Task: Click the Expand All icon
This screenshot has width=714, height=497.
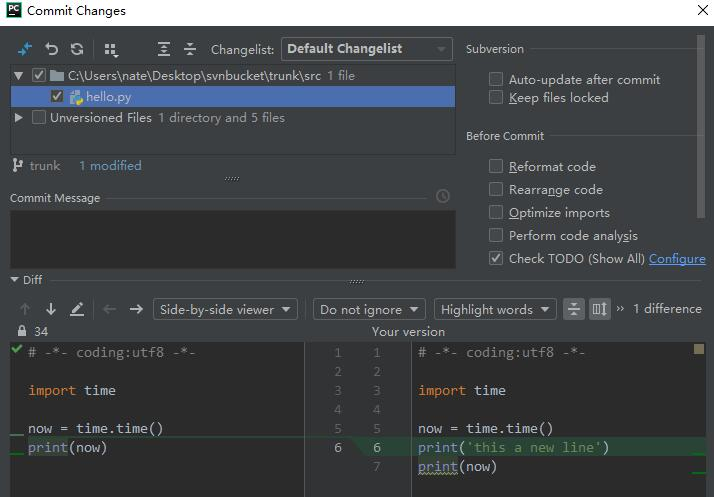Action: 164,49
